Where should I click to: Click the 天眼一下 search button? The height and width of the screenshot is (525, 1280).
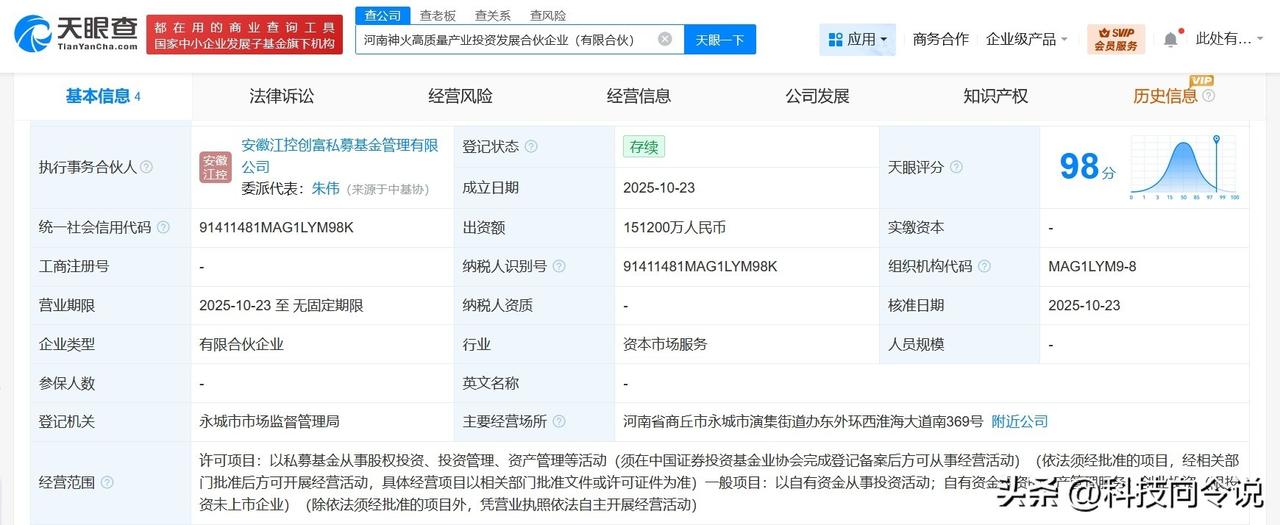[x=720, y=39]
